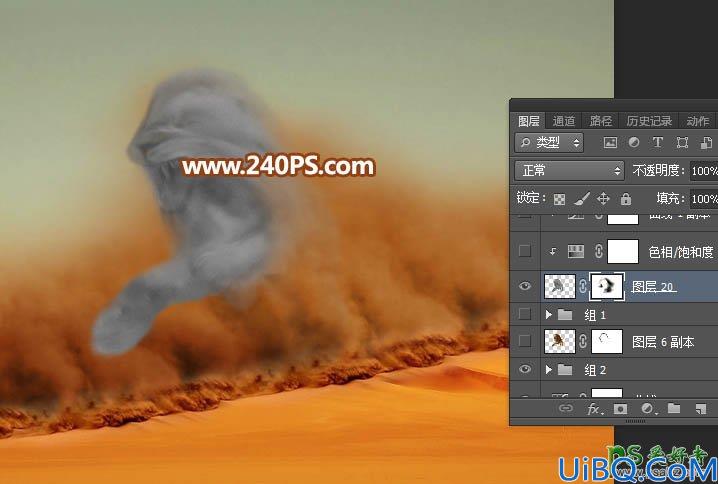The image size is (718, 484).
Task: Select 色相/饱和度 mask thumbnail
Action: click(623, 251)
